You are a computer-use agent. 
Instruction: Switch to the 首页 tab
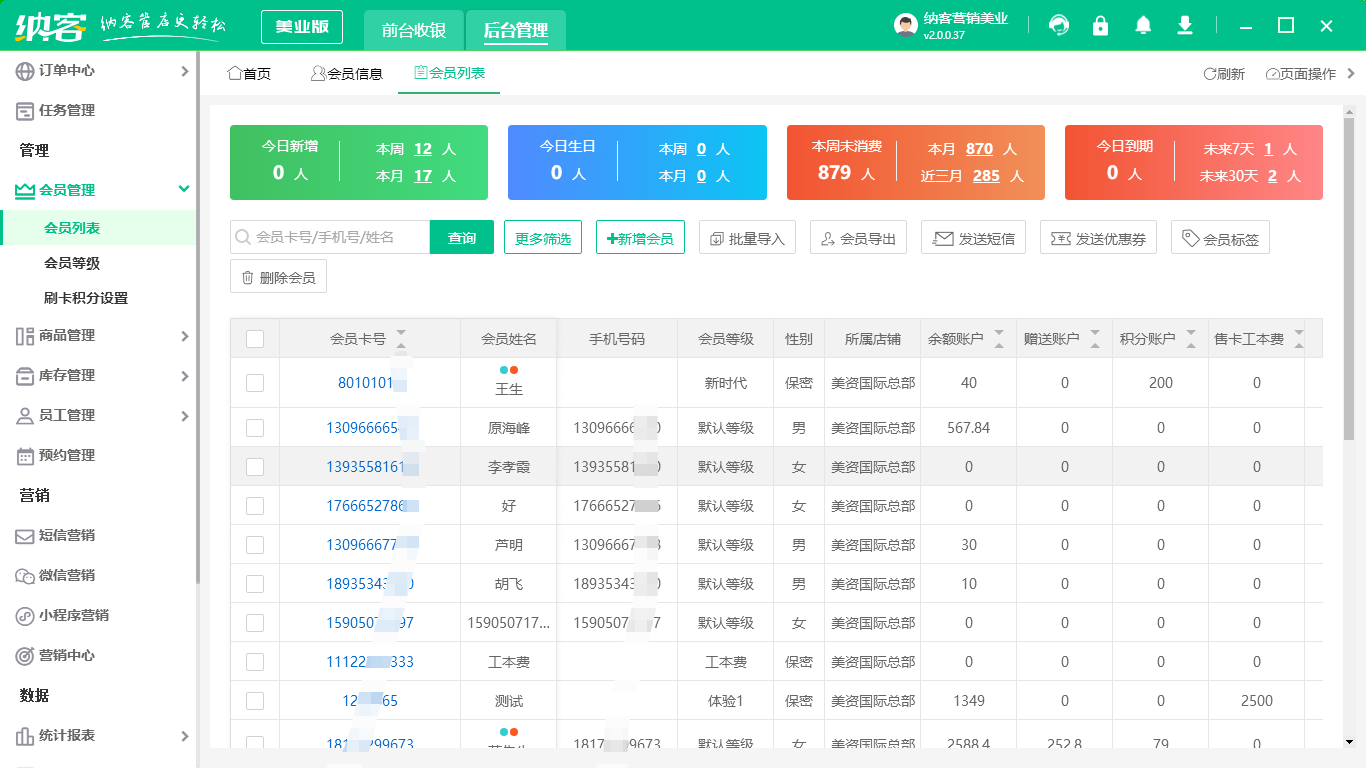(x=250, y=74)
